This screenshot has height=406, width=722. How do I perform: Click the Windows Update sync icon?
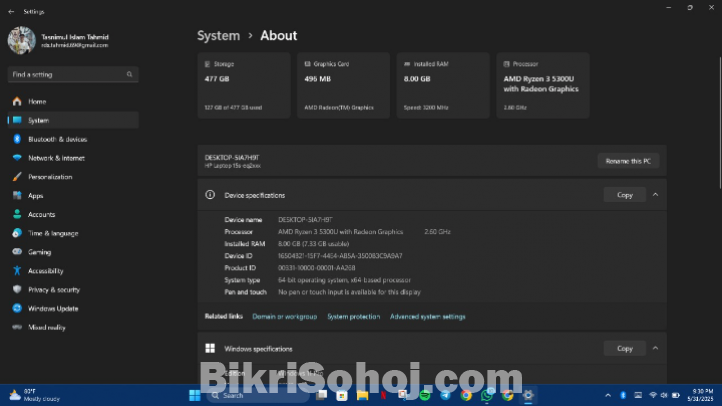[x=17, y=308]
